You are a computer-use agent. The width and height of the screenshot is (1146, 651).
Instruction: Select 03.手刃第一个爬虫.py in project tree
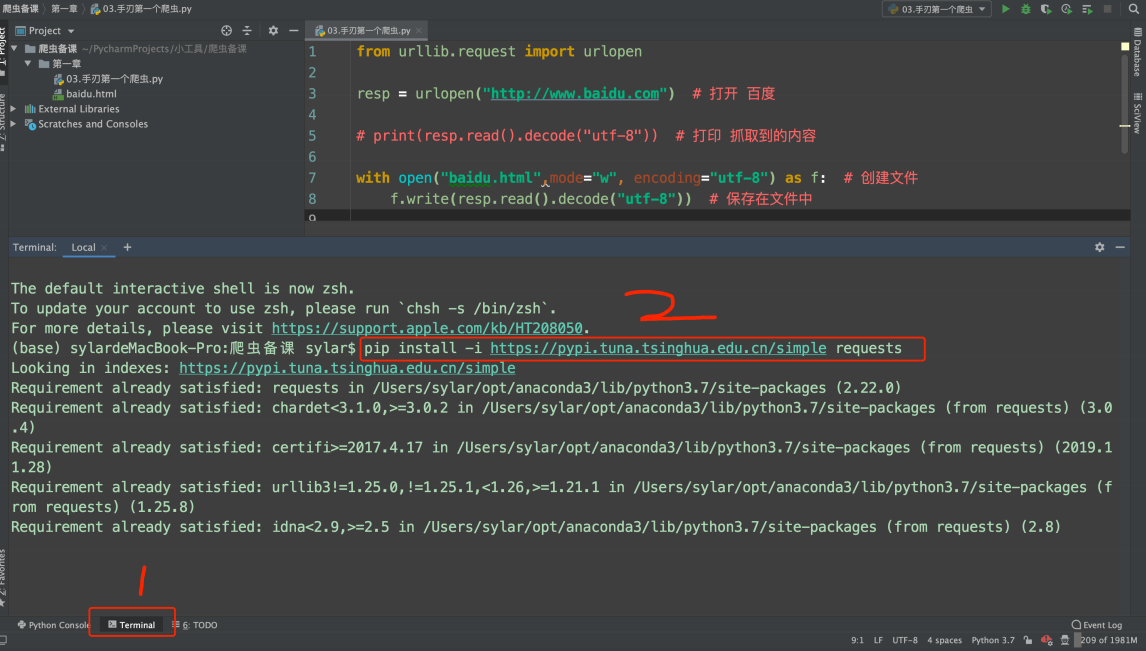pyautogui.click(x=108, y=79)
